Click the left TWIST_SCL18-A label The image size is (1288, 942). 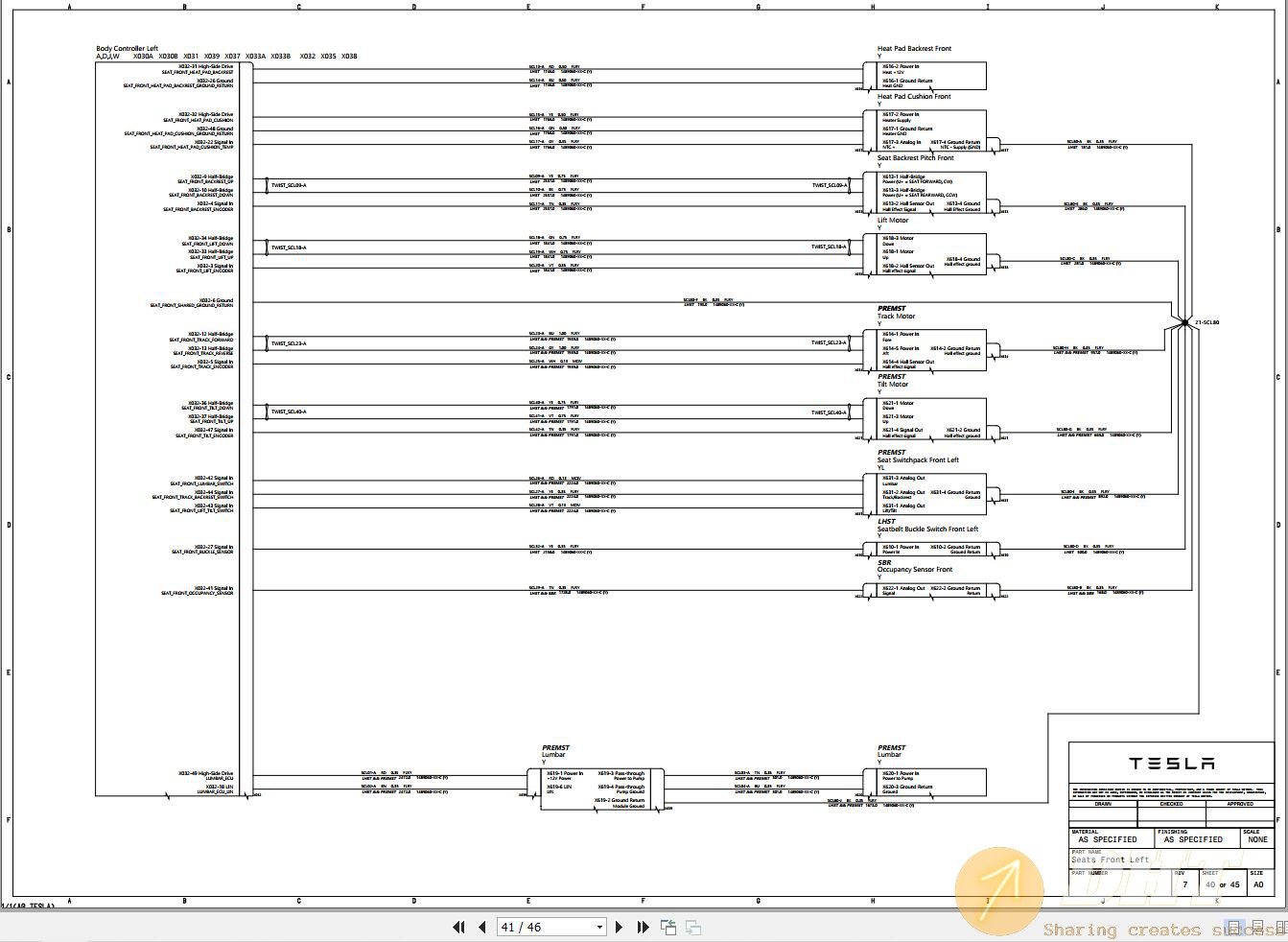tap(289, 247)
